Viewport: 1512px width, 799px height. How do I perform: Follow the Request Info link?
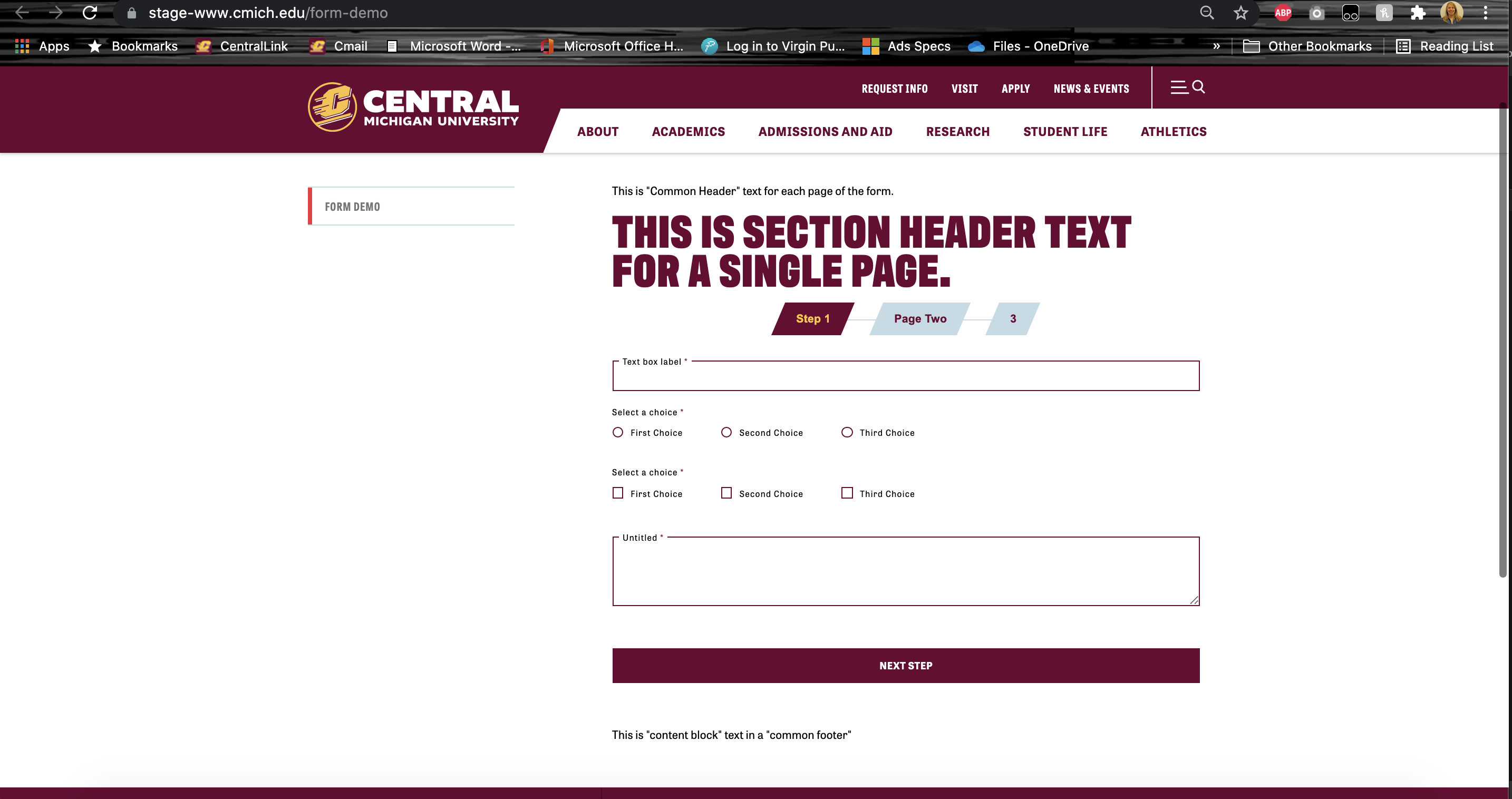tap(894, 89)
